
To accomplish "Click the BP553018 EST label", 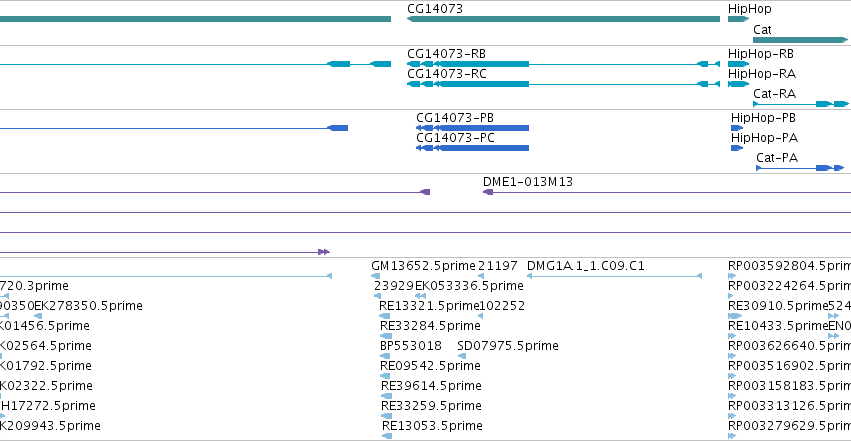I will pos(411,346).
